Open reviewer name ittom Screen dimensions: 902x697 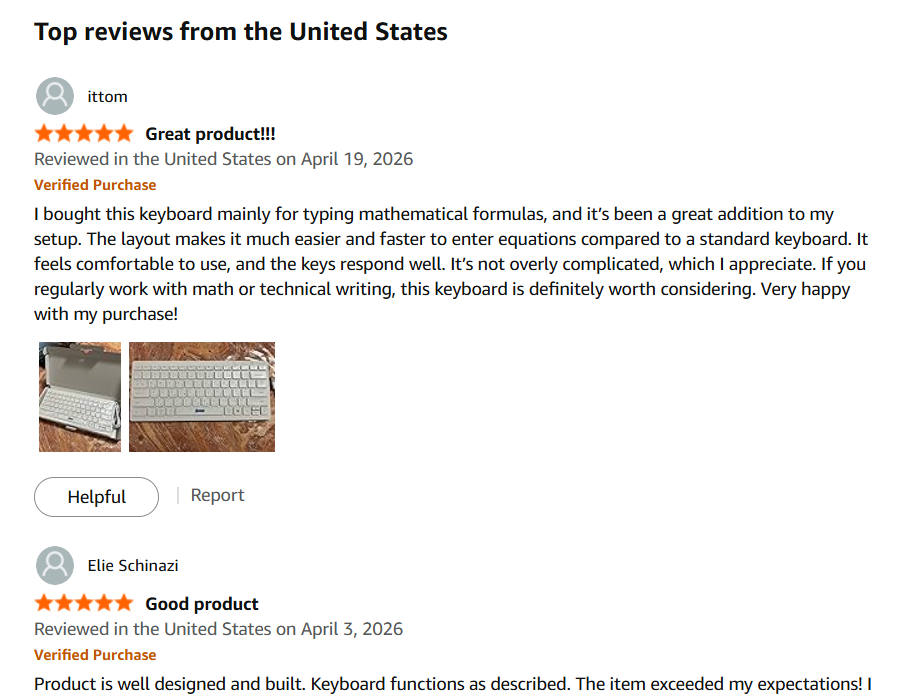pyautogui.click(x=107, y=96)
